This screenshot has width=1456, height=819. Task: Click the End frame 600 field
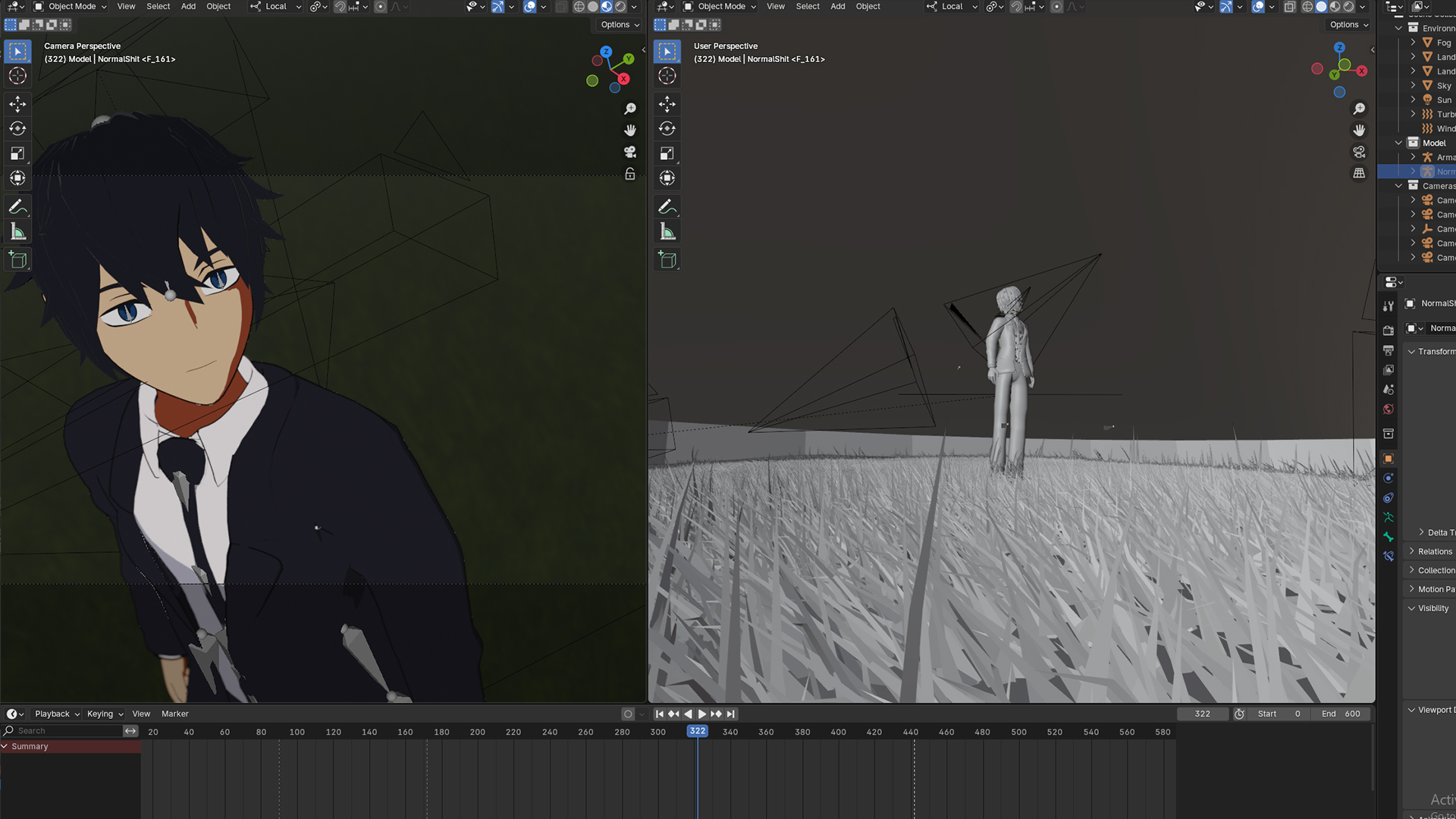click(1343, 714)
